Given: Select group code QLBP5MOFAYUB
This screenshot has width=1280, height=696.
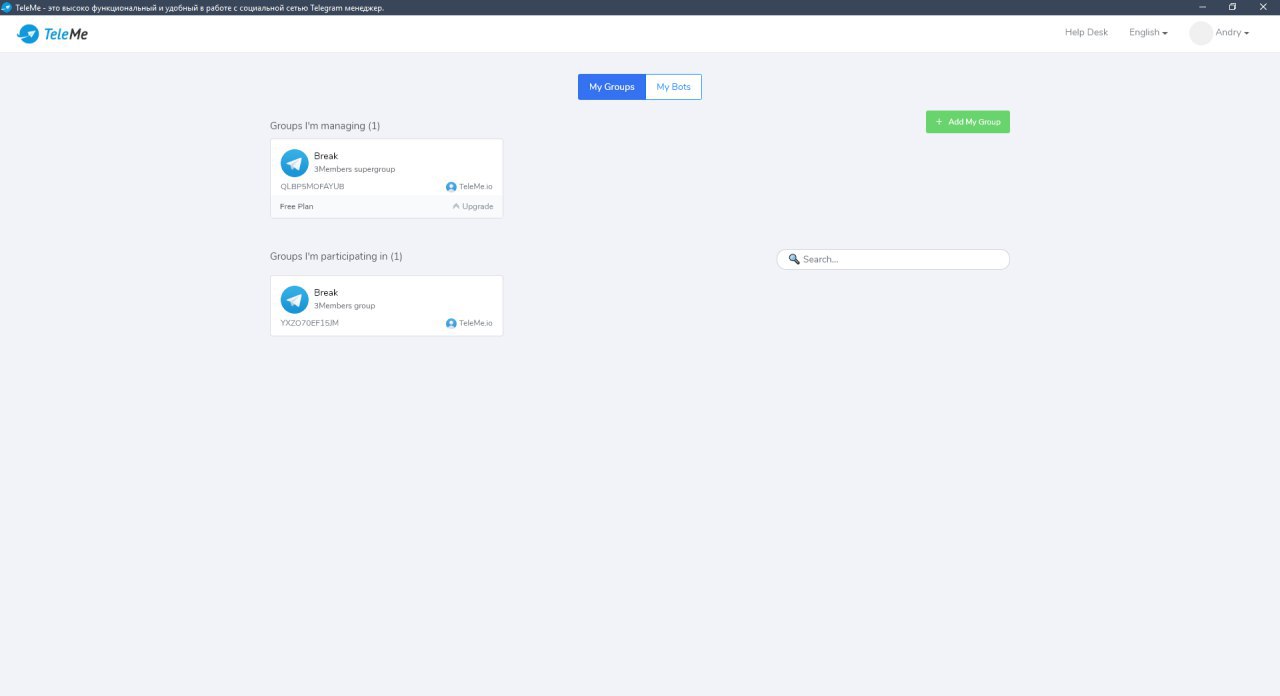Looking at the screenshot, I should point(312,187).
